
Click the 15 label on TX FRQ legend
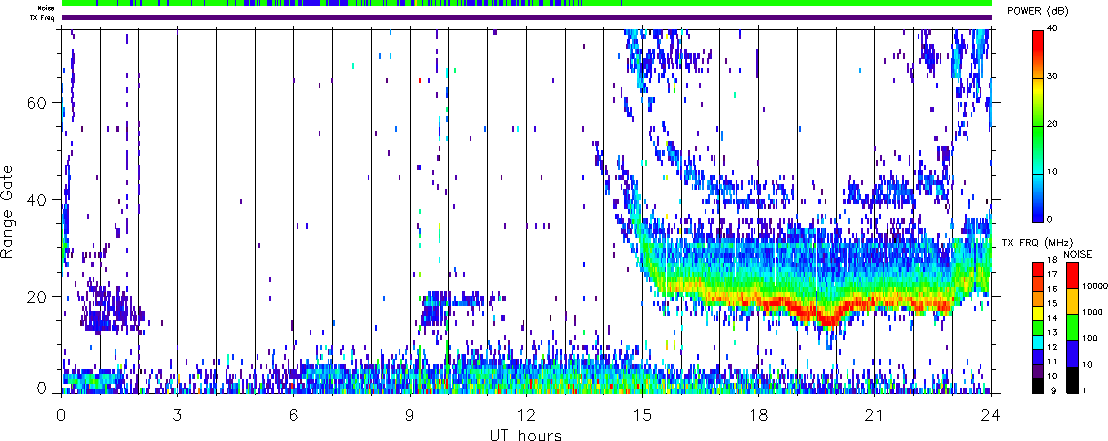pos(1052,303)
